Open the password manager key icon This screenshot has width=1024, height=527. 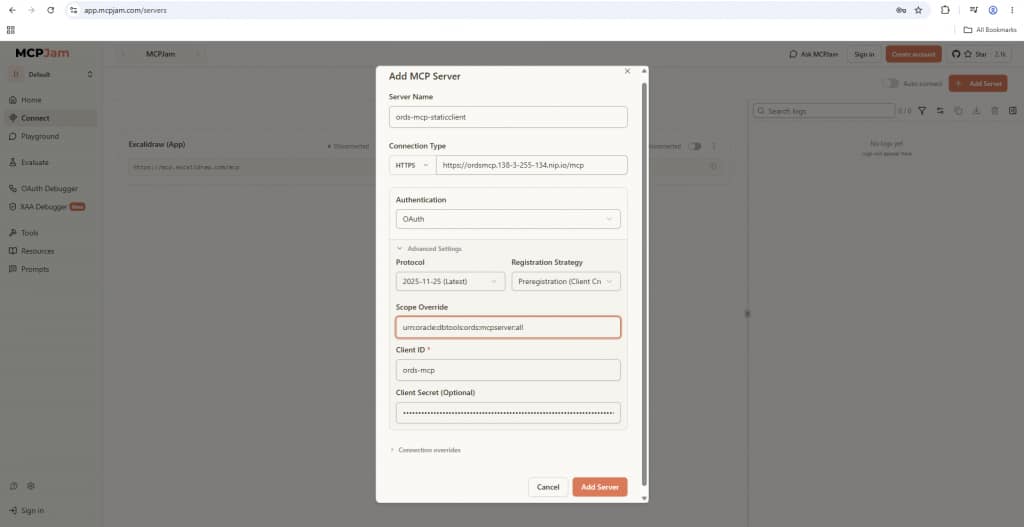point(901,10)
